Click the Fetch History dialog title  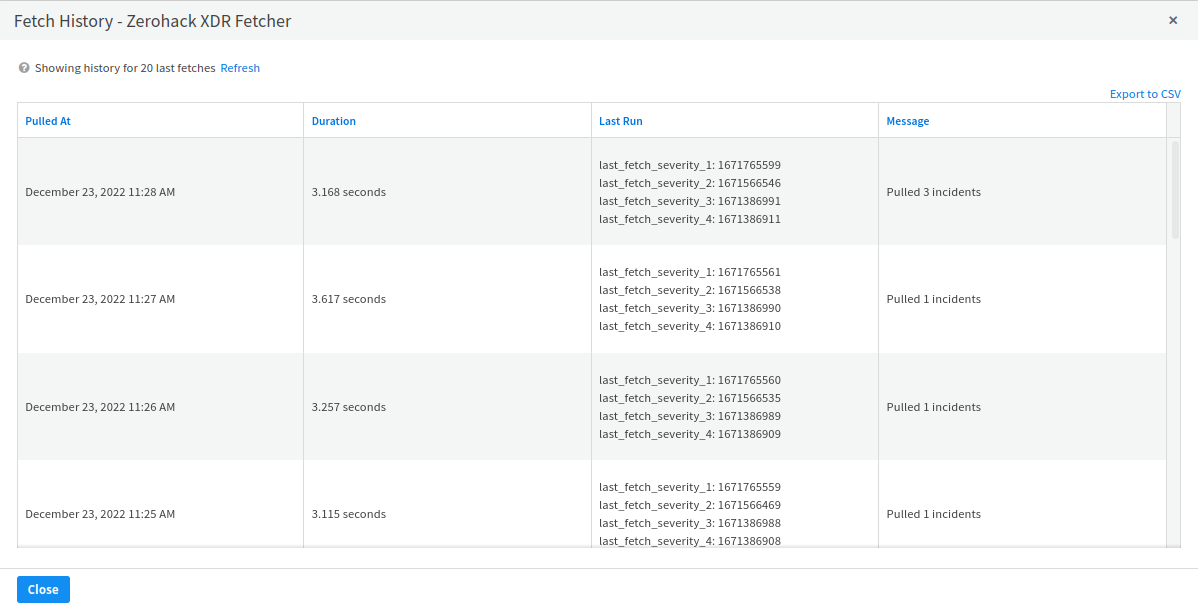[x=153, y=21]
